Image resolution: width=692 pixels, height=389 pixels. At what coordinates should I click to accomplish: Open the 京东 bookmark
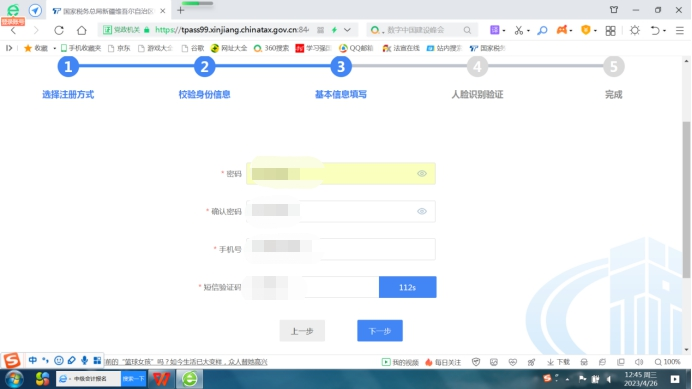coord(119,48)
